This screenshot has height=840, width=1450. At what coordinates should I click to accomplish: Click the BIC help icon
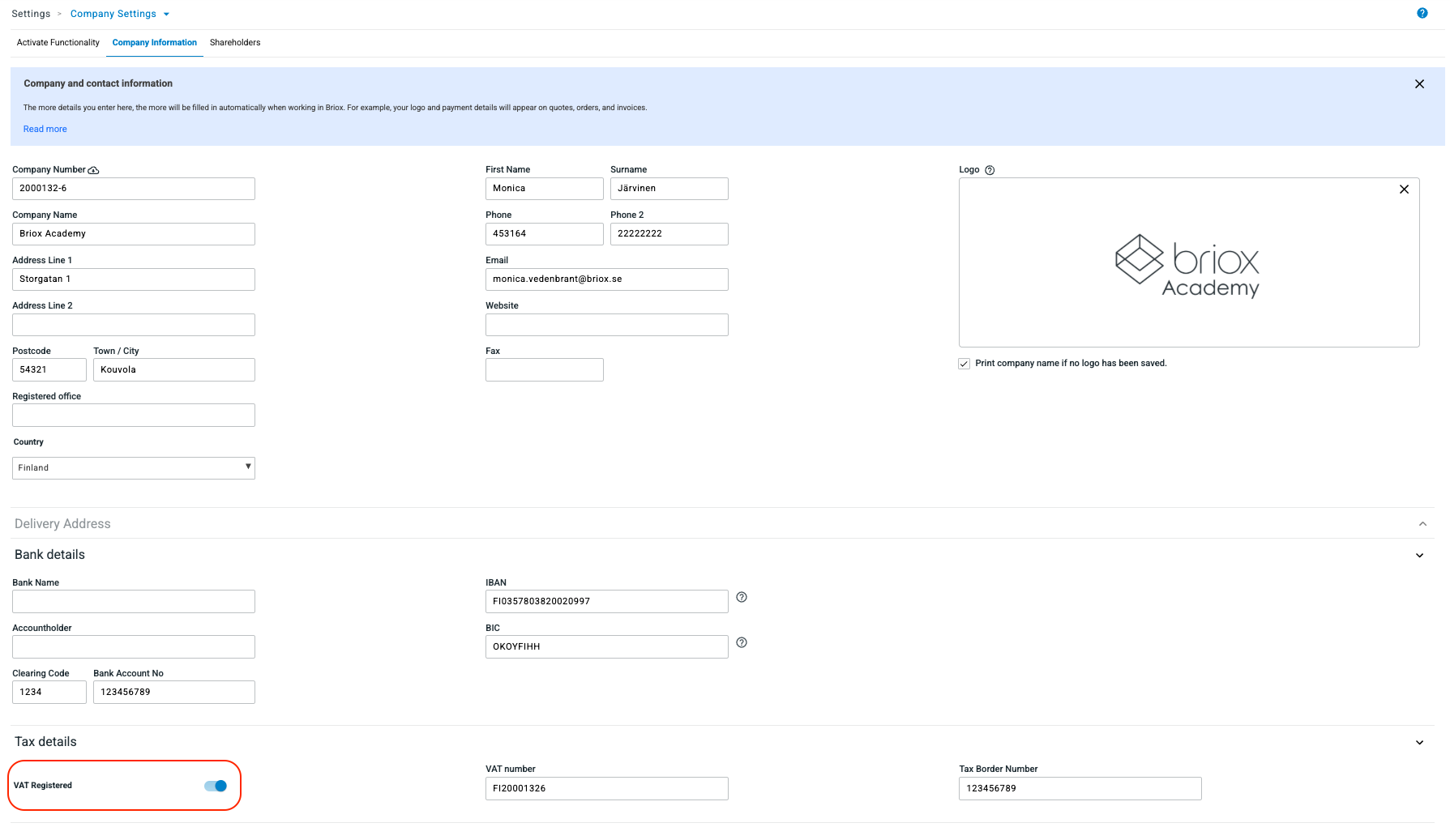(741, 643)
